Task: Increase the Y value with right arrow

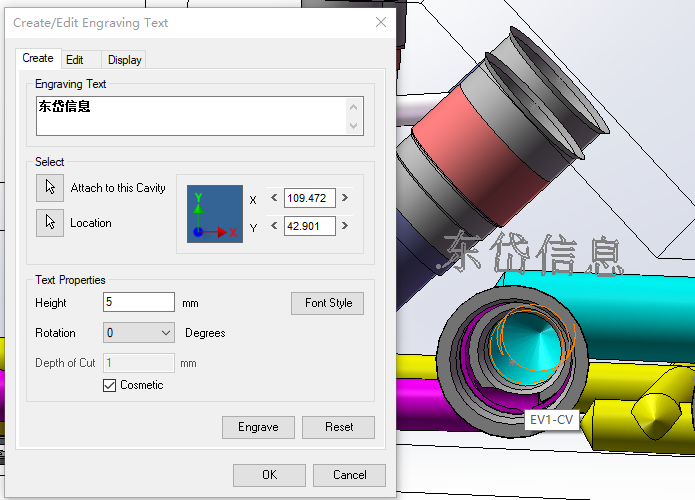Action: [345, 226]
